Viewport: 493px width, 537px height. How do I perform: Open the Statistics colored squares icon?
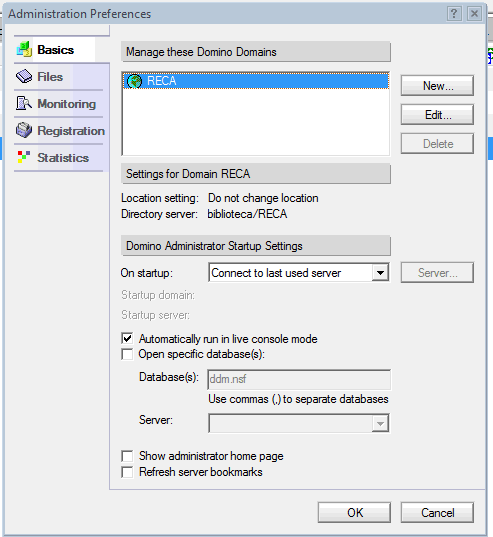24,157
